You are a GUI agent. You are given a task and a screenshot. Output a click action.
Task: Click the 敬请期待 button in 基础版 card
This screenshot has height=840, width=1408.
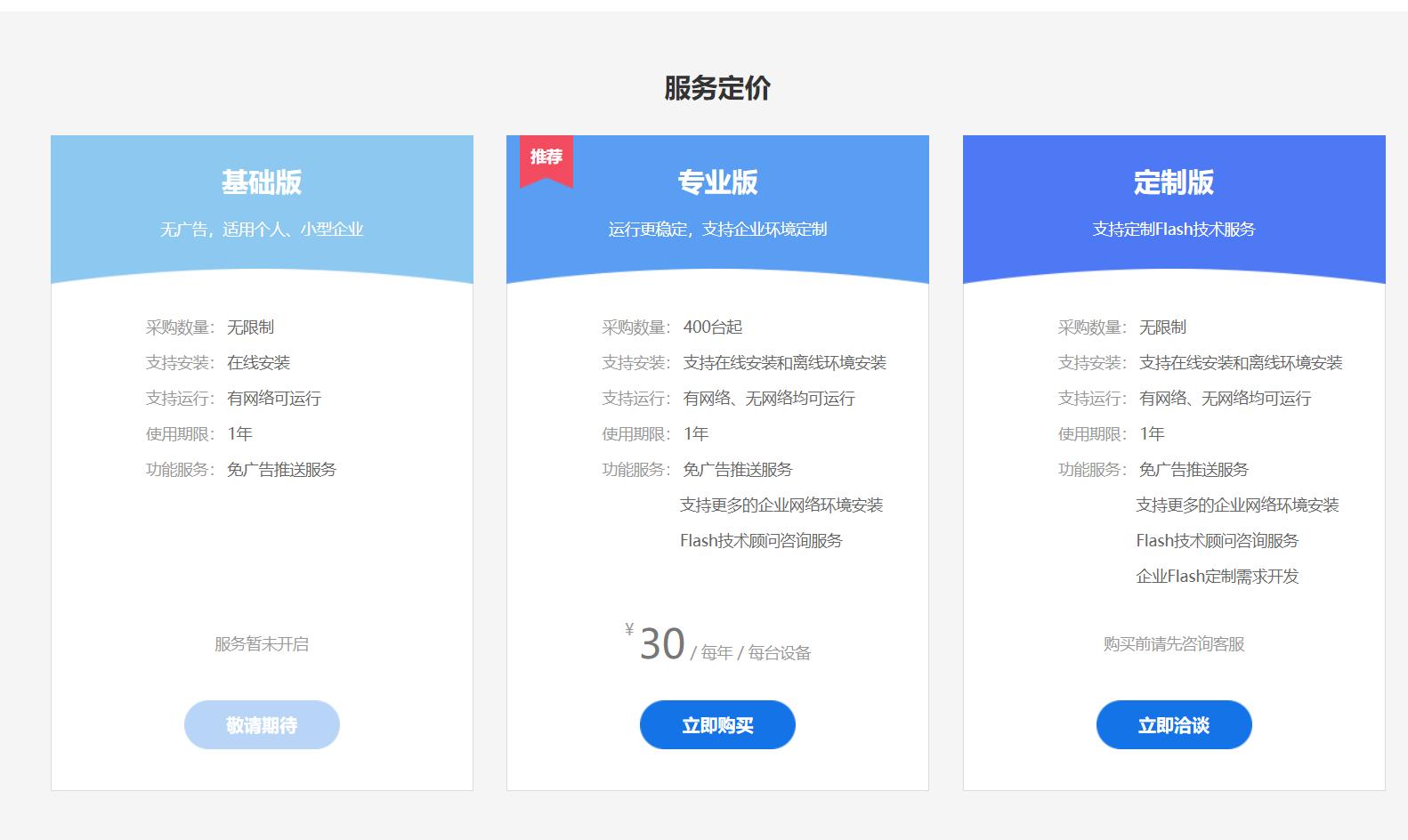tap(262, 724)
